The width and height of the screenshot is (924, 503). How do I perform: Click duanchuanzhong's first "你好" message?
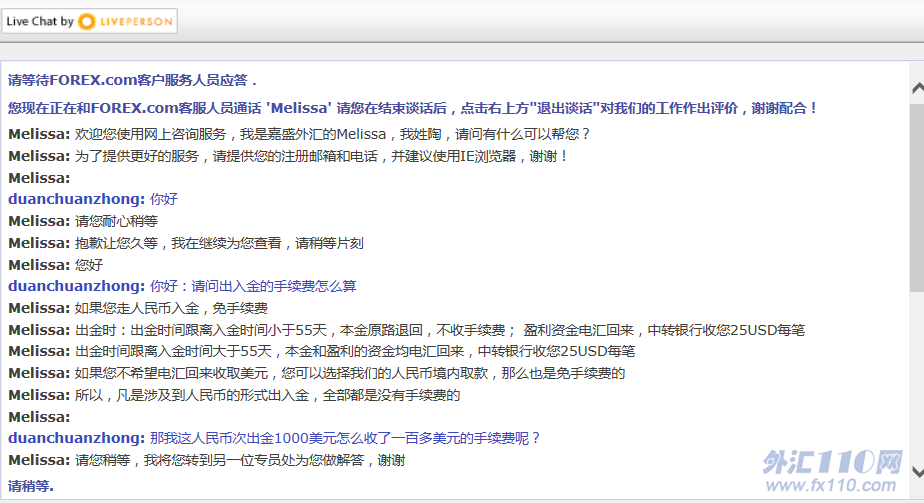tap(93, 199)
